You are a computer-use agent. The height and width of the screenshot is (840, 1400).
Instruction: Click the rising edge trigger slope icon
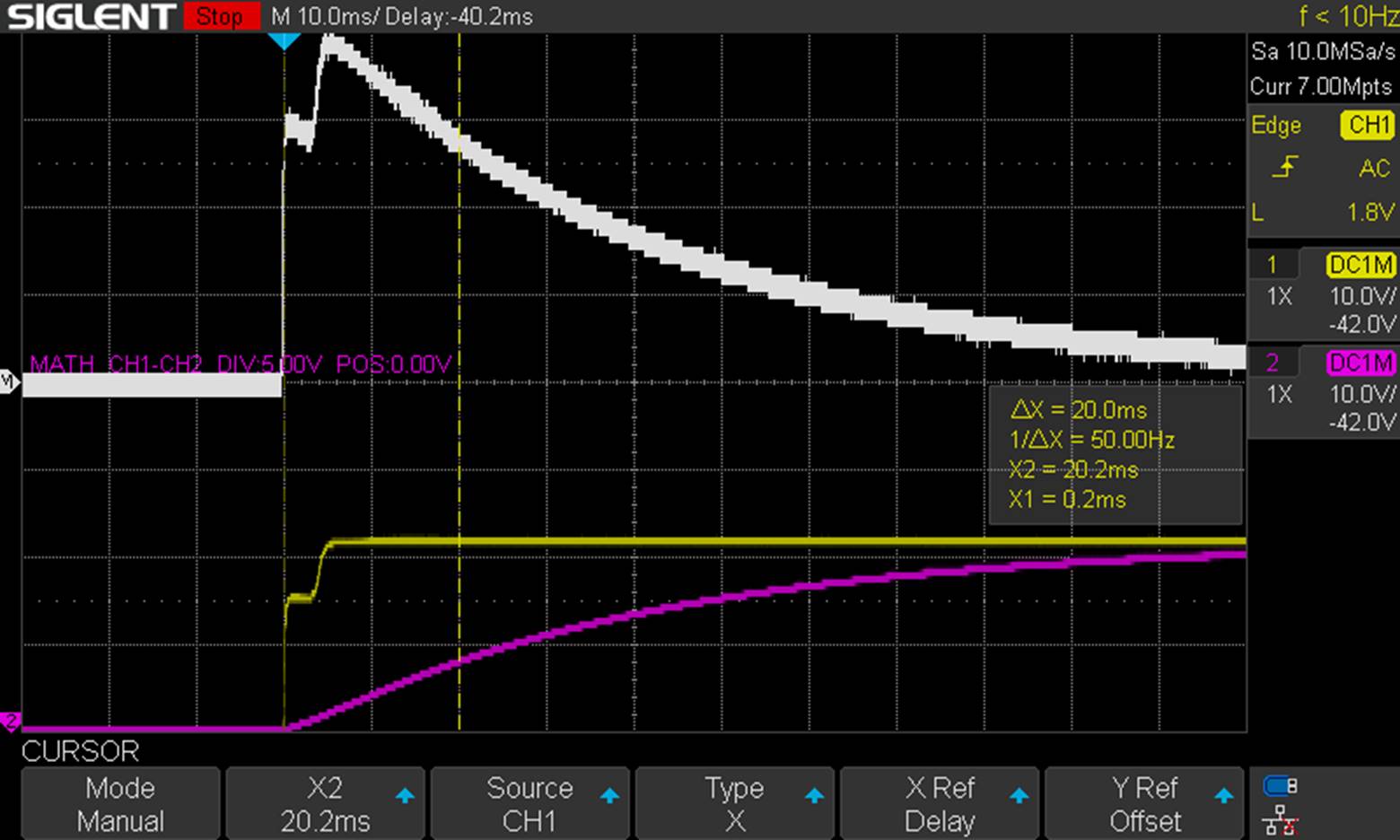coord(1285,167)
